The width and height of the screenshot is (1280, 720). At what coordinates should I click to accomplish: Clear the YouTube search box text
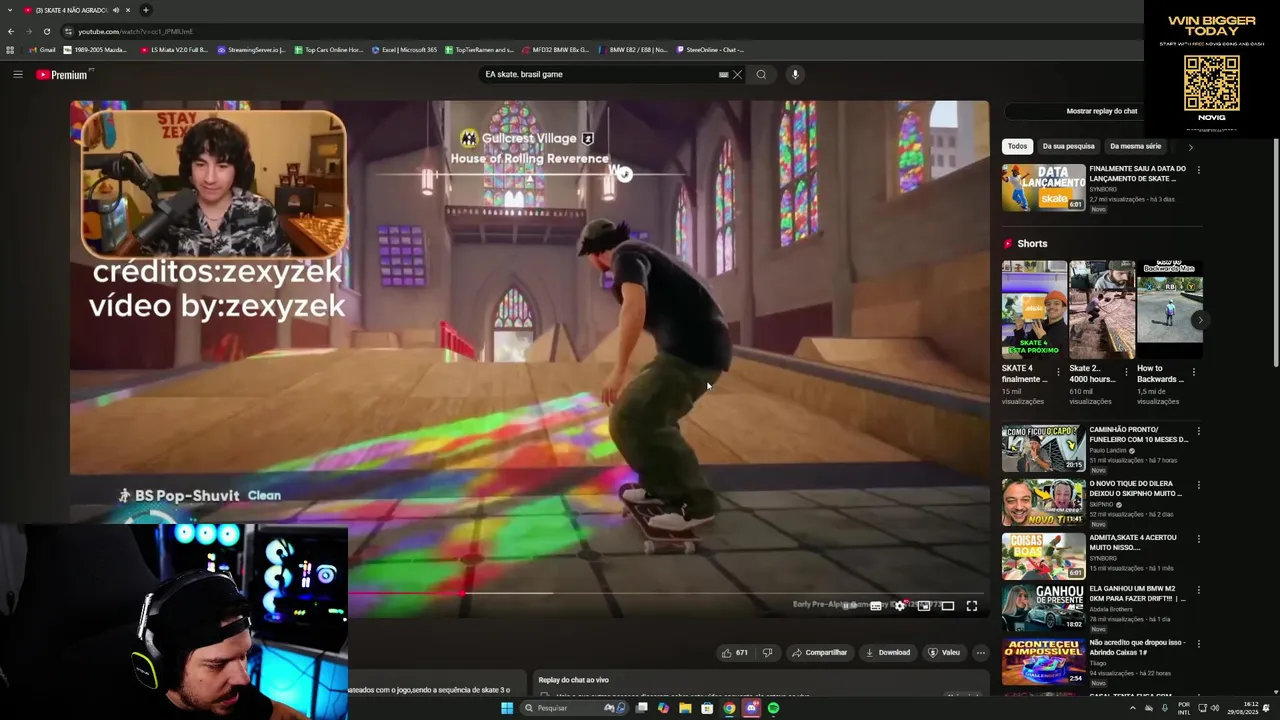[x=737, y=74]
